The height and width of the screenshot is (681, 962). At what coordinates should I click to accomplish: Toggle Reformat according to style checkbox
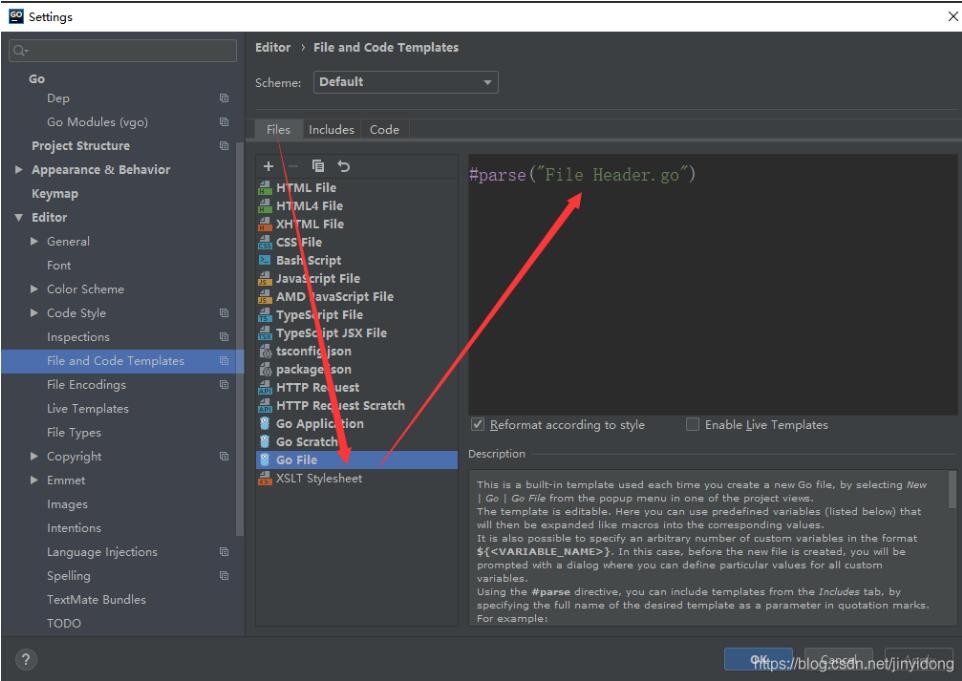pyautogui.click(x=477, y=425)
